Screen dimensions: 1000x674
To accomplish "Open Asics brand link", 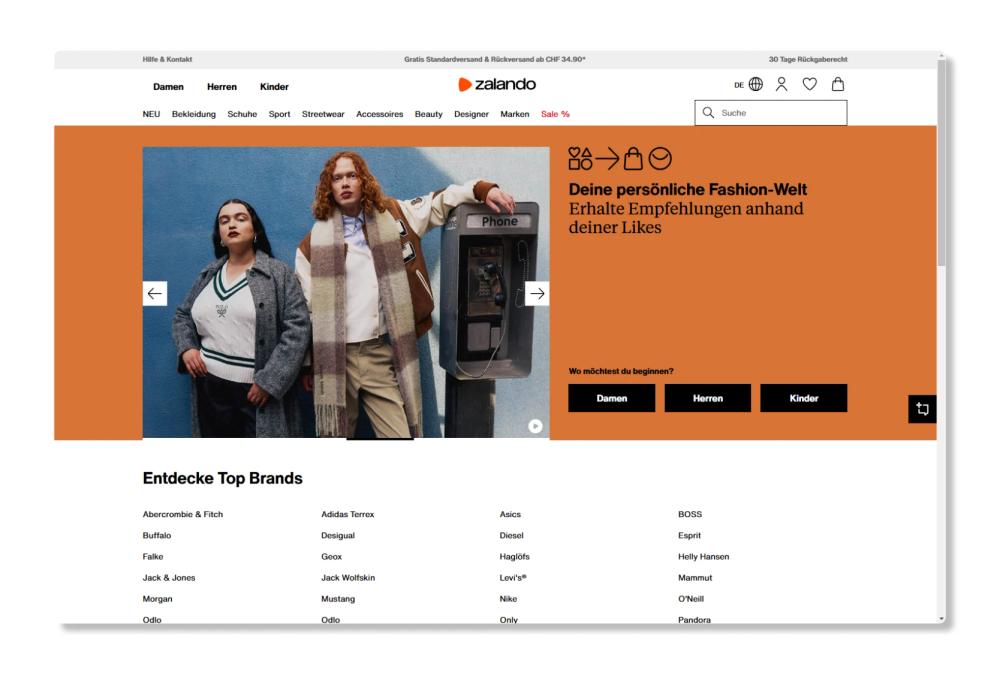I will [510, 514].
